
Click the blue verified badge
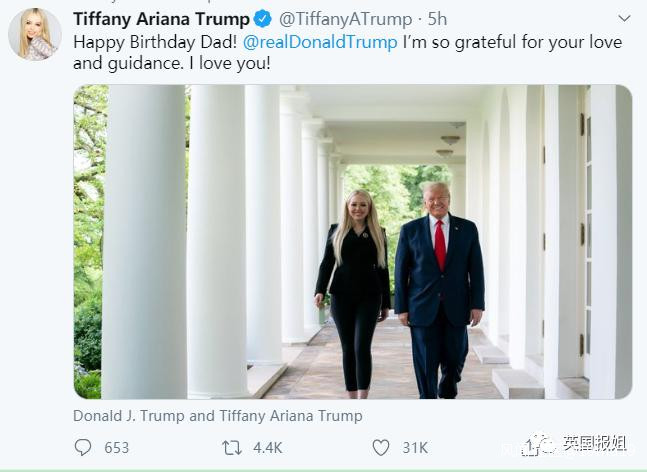pos(262,18)
